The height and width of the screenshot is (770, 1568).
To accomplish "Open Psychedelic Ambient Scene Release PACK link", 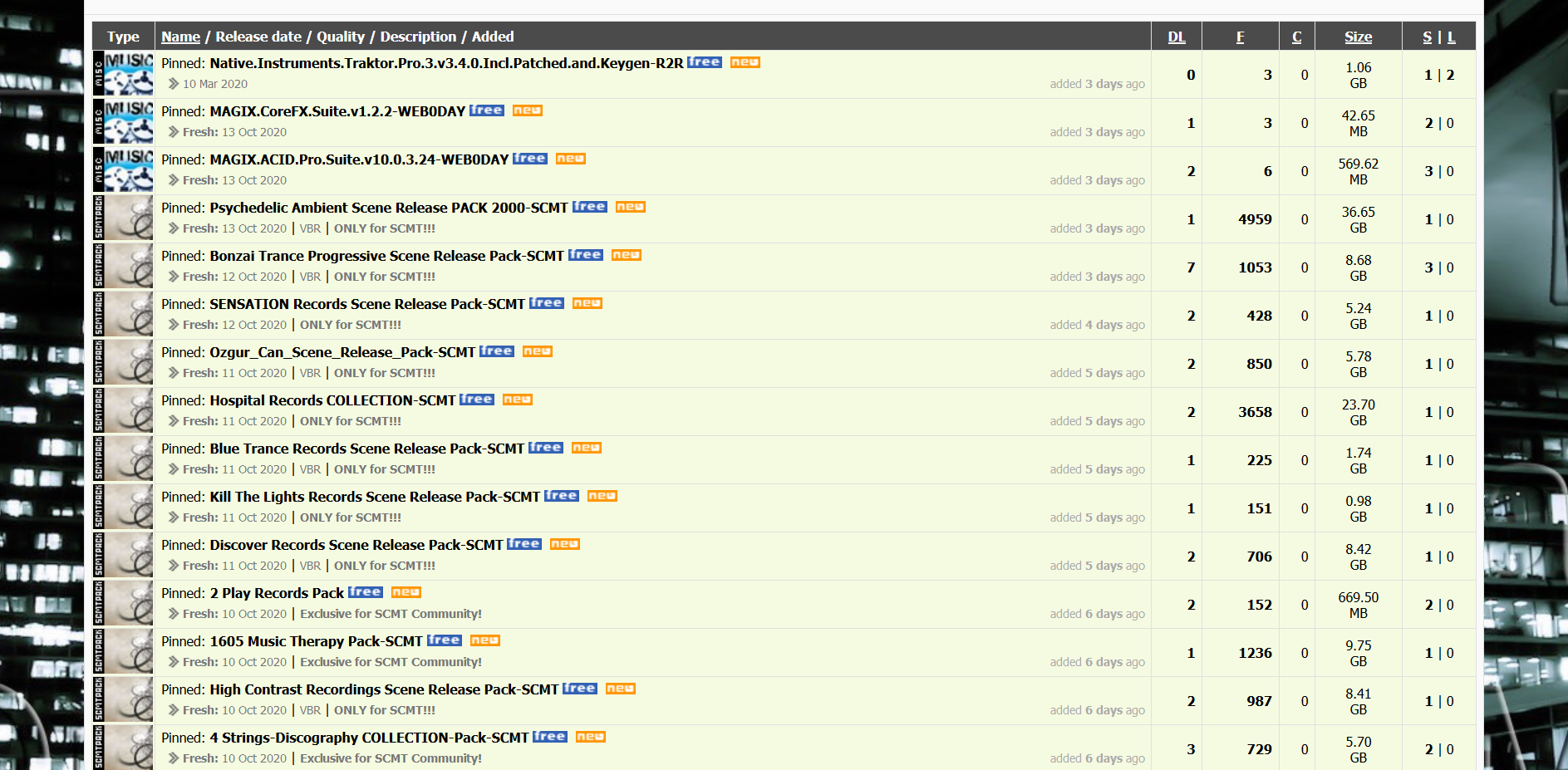I will click(x=389, y=208).
